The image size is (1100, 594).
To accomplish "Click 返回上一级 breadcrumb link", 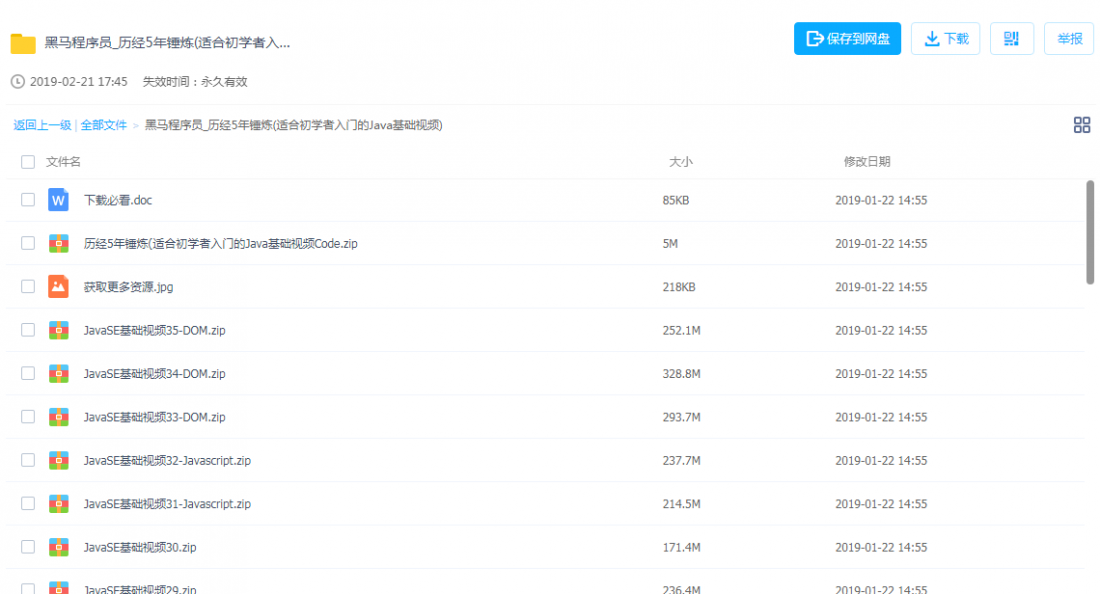I will 42,125.
